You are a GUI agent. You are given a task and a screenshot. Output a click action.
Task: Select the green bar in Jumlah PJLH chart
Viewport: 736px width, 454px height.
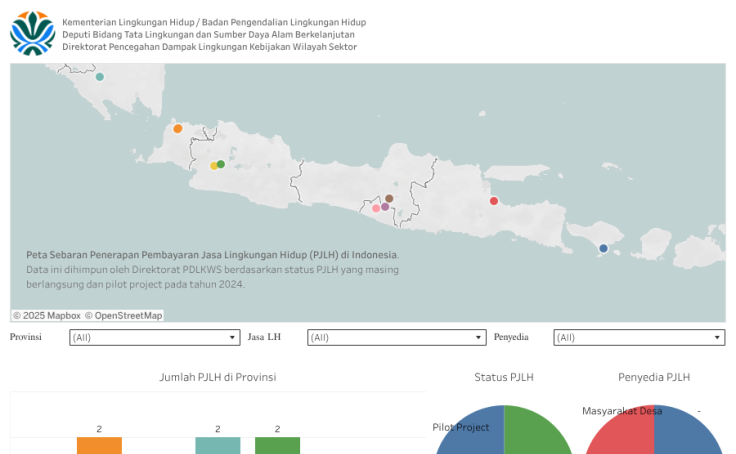277,446
